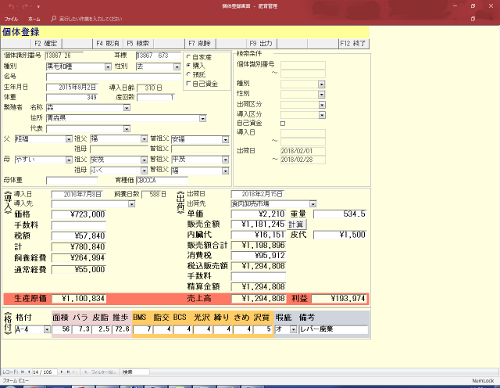The width and height of the screenshot is (500, 388).
Task: Expand the 住所 dropdown
Action: [x=203, y=118]
